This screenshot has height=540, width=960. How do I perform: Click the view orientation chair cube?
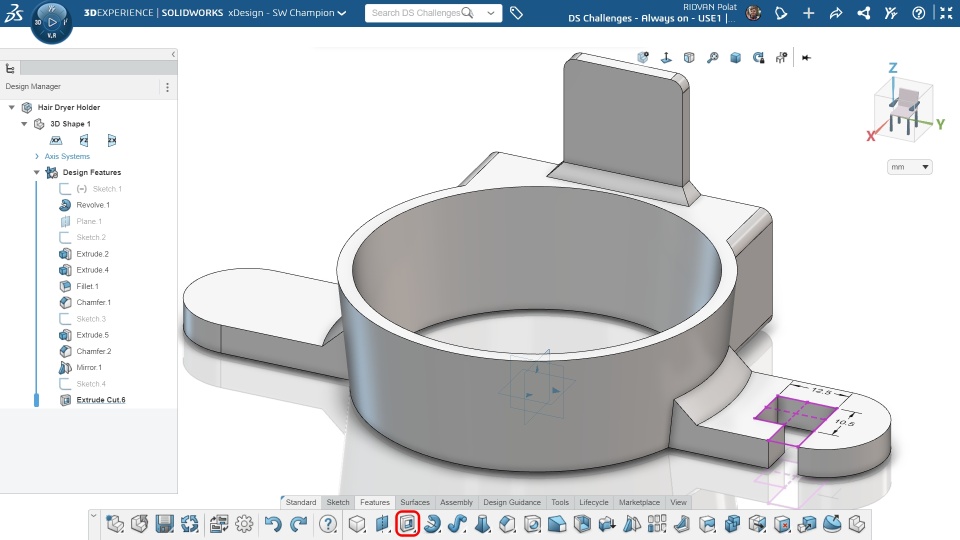pyautogui.click(x=905, y=110)
